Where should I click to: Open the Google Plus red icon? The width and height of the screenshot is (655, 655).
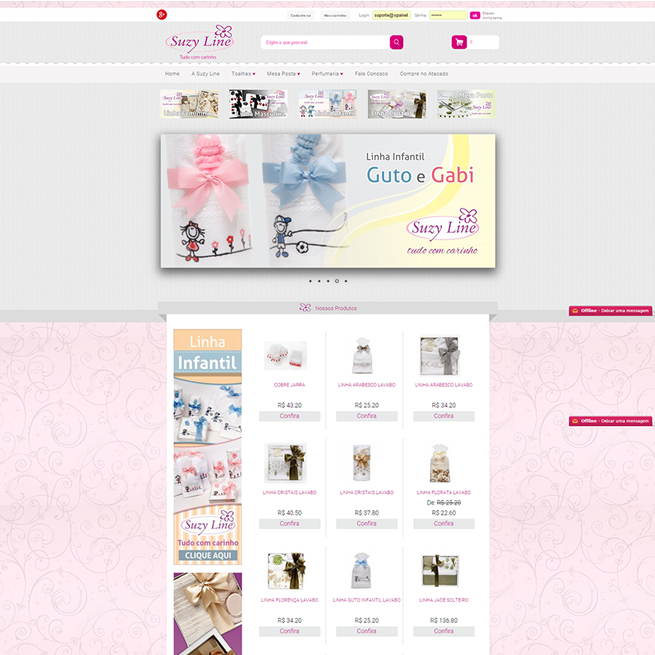162,15
